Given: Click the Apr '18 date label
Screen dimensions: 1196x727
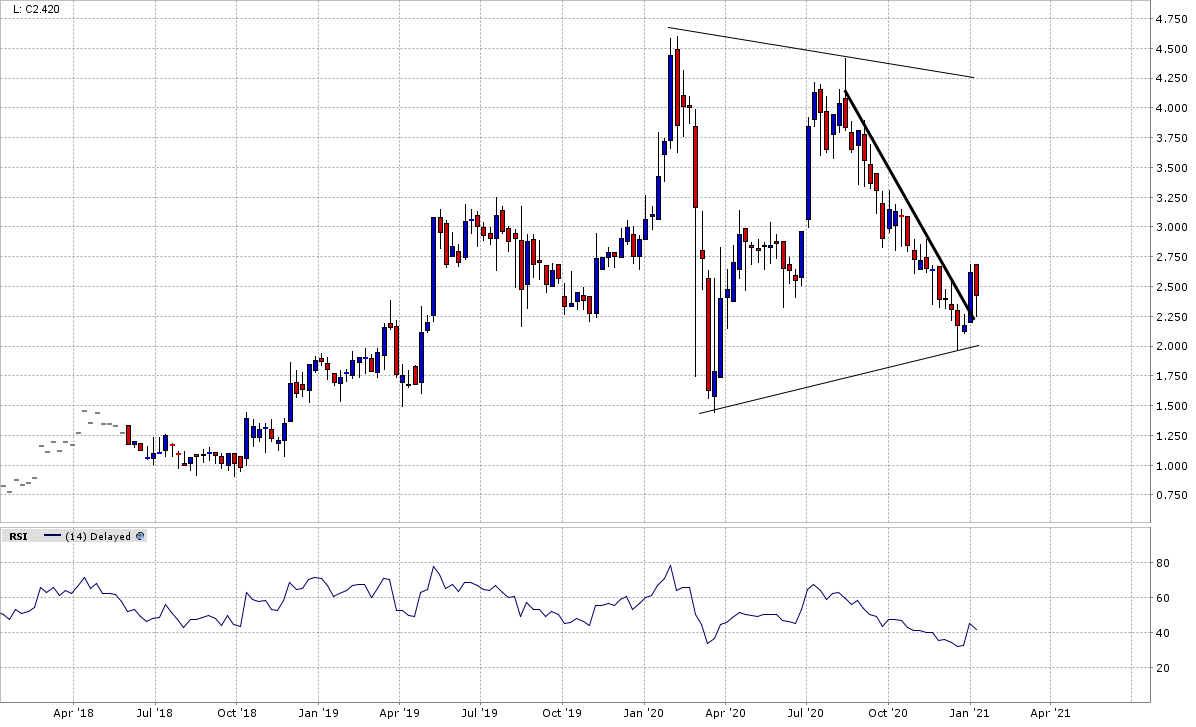Looking at the screenshot, I should (x=74, y=713).
